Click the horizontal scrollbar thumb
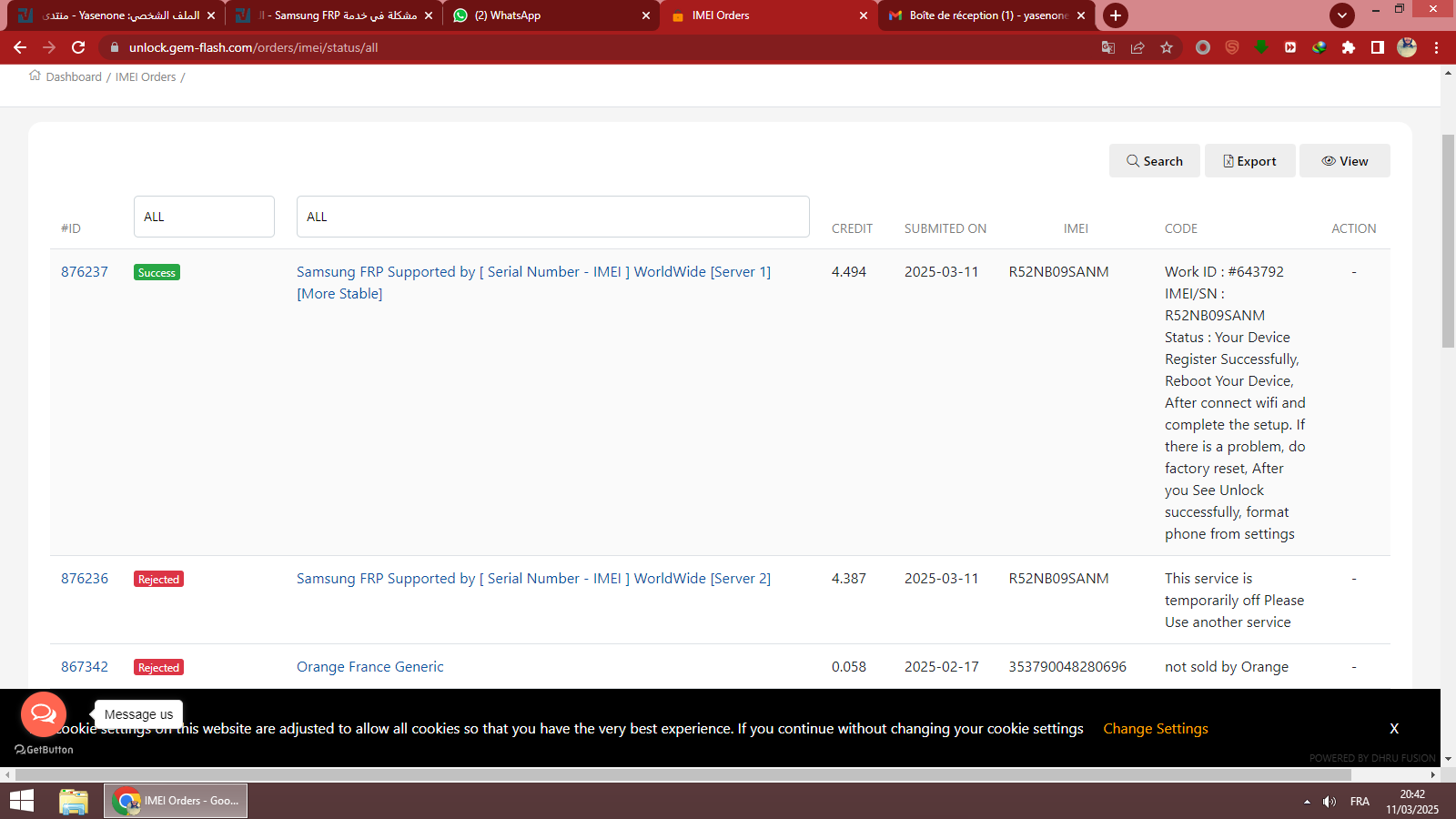Viewport: 1456px width, 819px height. [x=682, y=775]
